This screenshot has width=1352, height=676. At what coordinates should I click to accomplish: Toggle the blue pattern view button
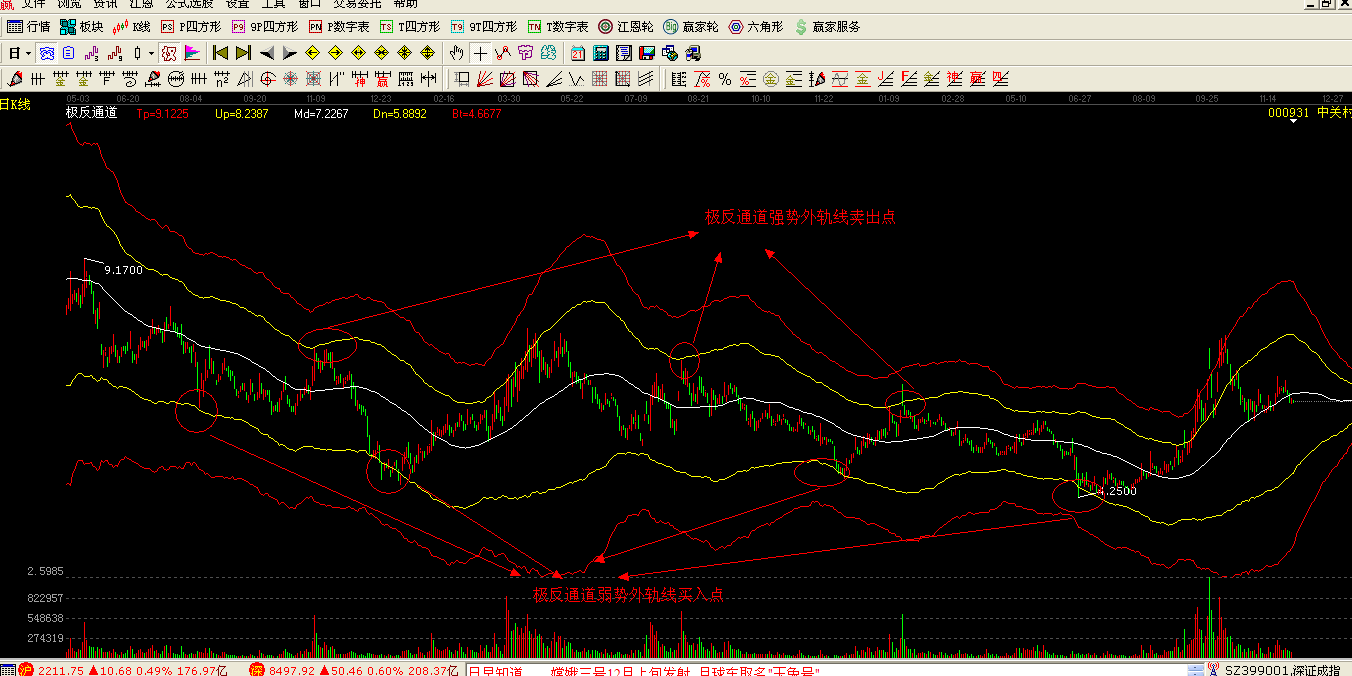coord(46,53)
